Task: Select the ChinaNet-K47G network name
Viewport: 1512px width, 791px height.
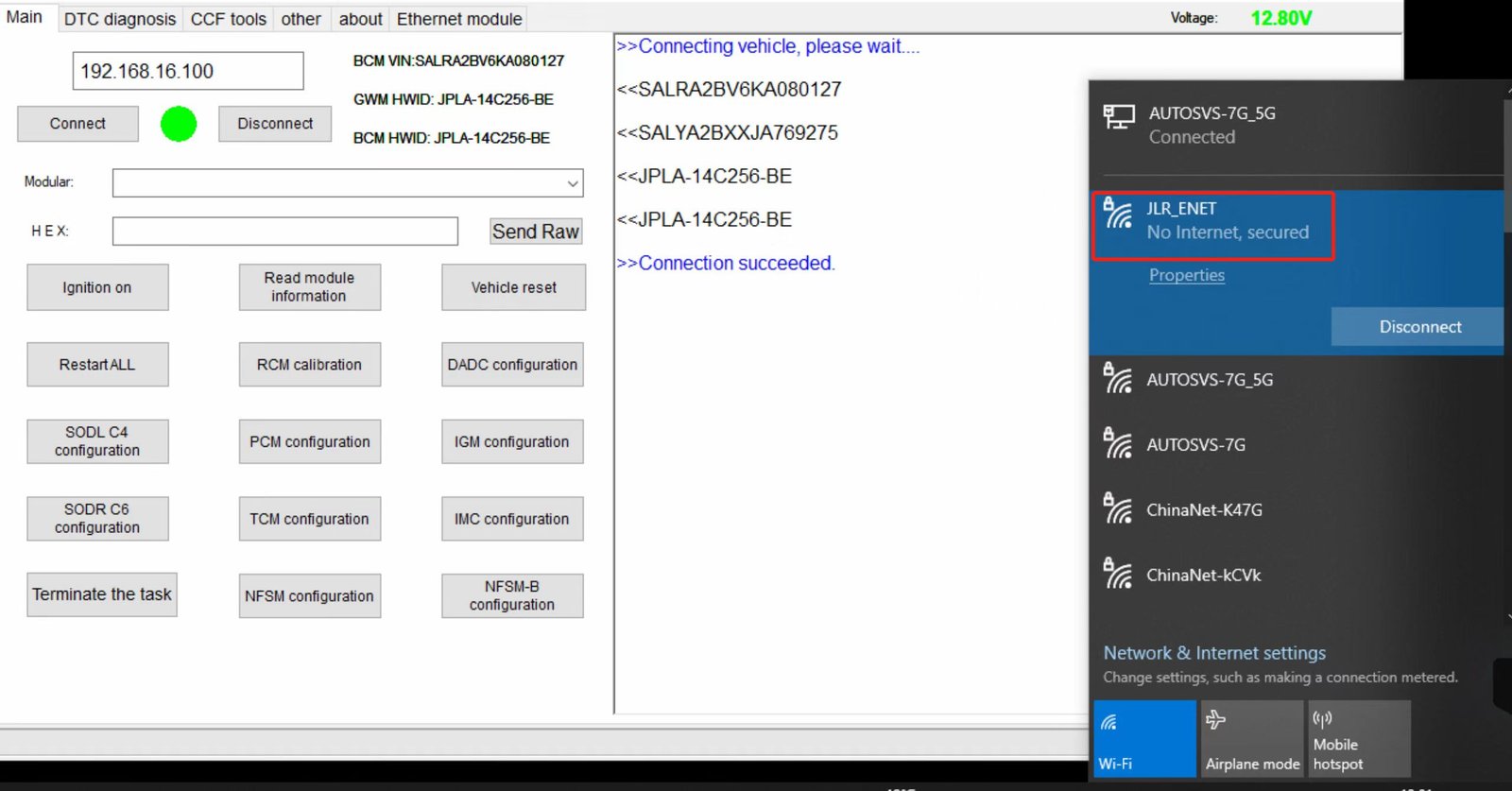Action: [1204, 509]
